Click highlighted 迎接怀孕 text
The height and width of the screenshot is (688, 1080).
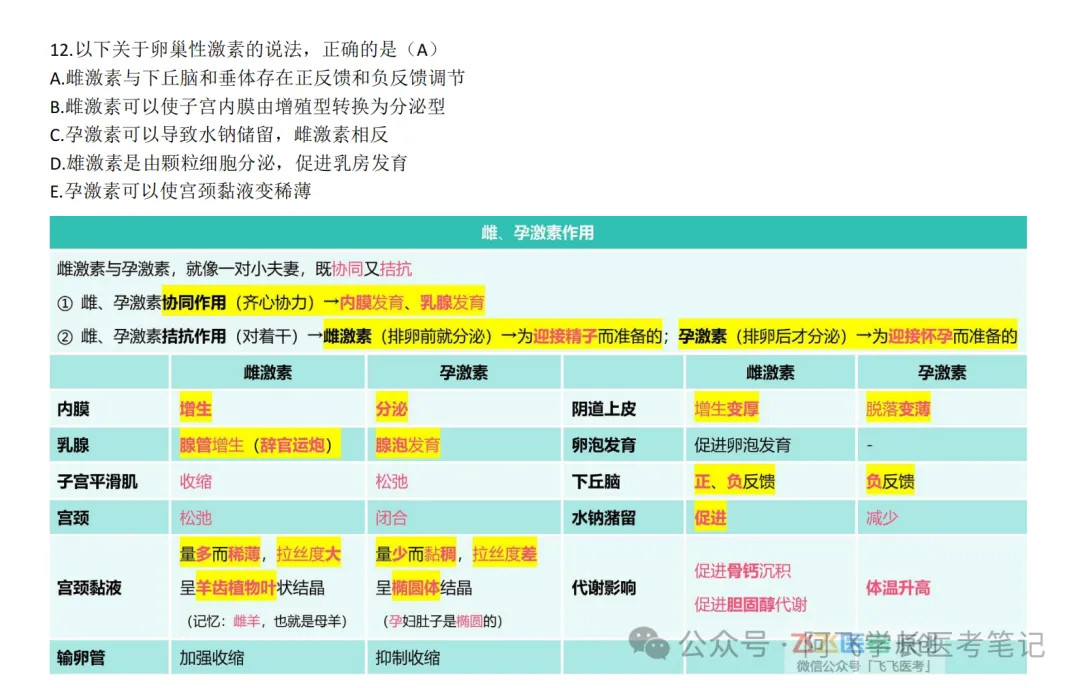coord(920,336)
